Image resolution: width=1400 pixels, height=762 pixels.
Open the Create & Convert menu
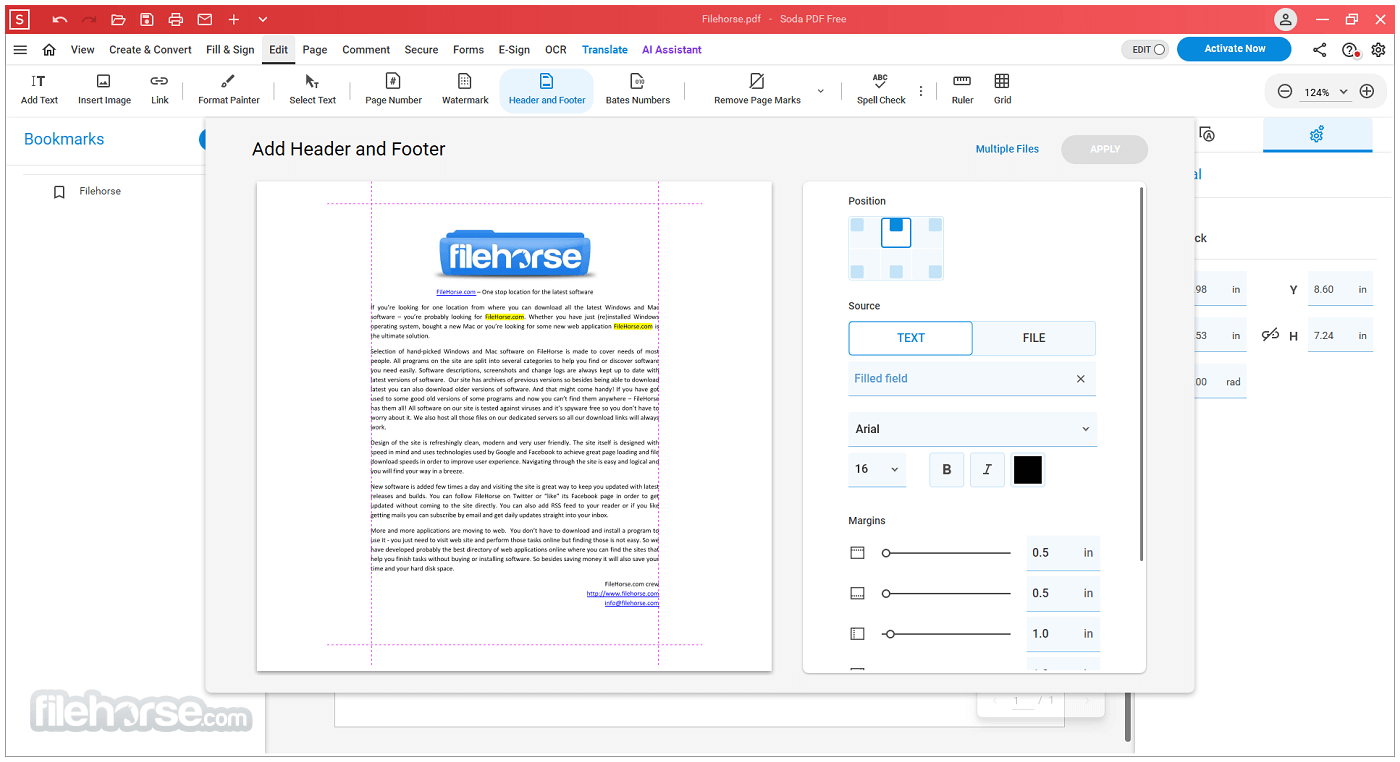point(150,50)
